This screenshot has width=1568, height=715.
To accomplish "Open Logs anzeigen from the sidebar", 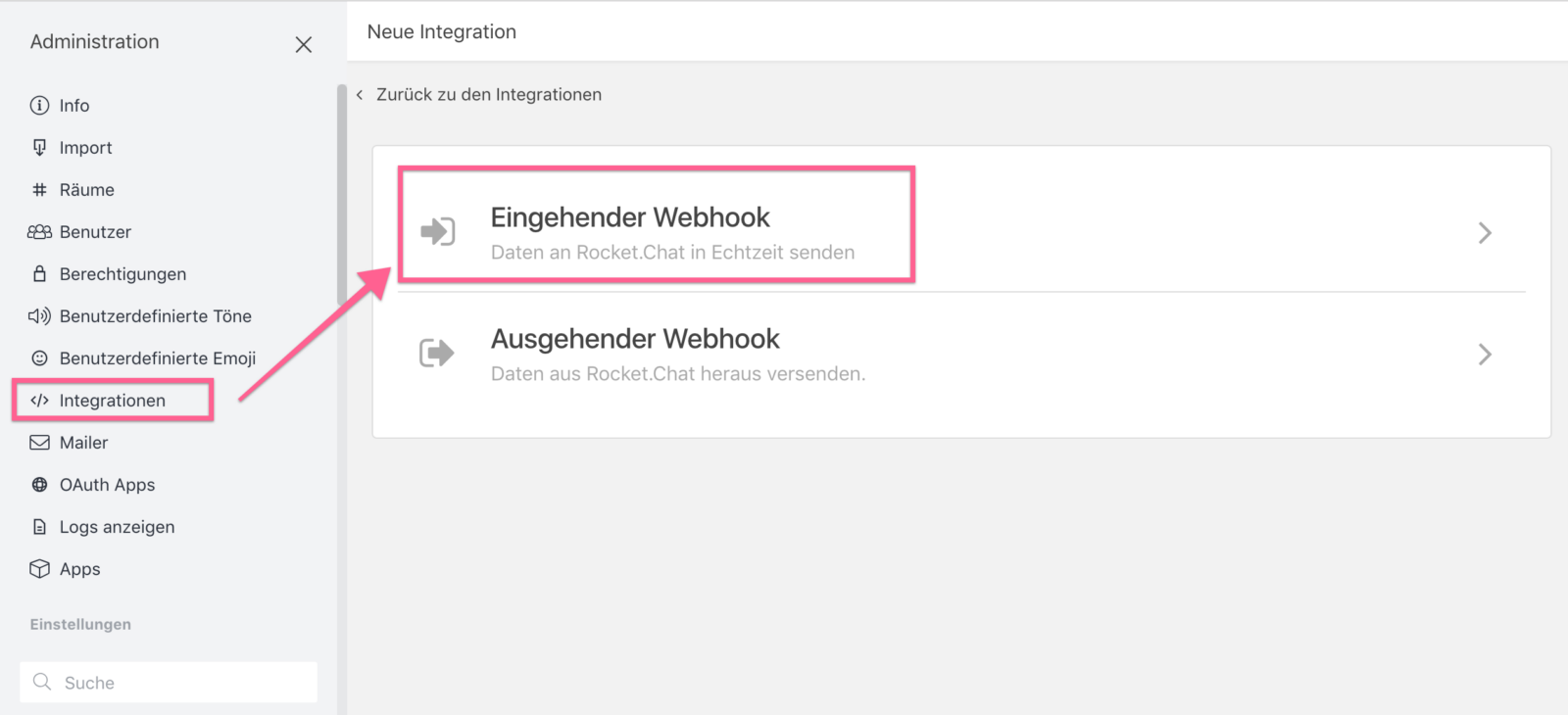I will [118, 526].
